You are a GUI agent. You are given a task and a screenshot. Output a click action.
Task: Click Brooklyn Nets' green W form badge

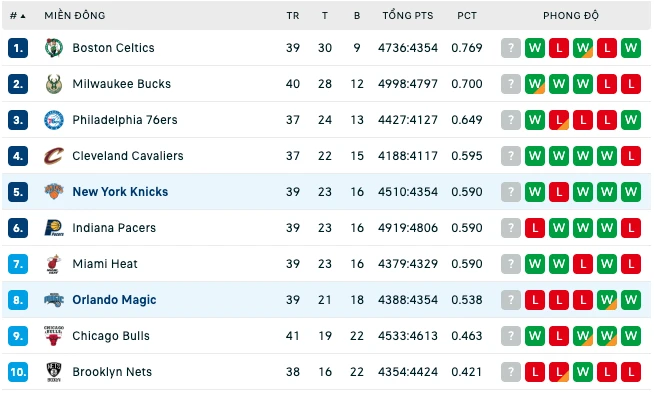583,372
